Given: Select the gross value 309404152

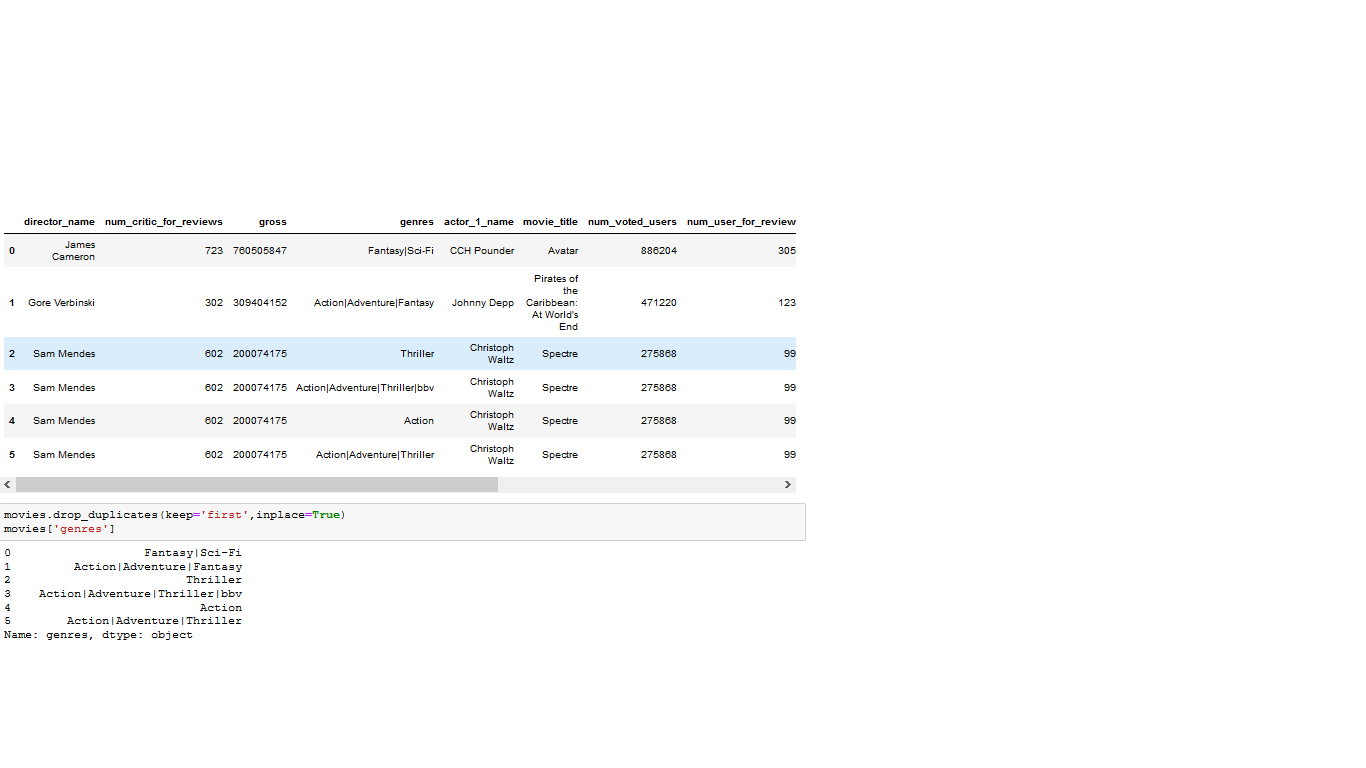Looking at the screenshot, I should point(260,303).
